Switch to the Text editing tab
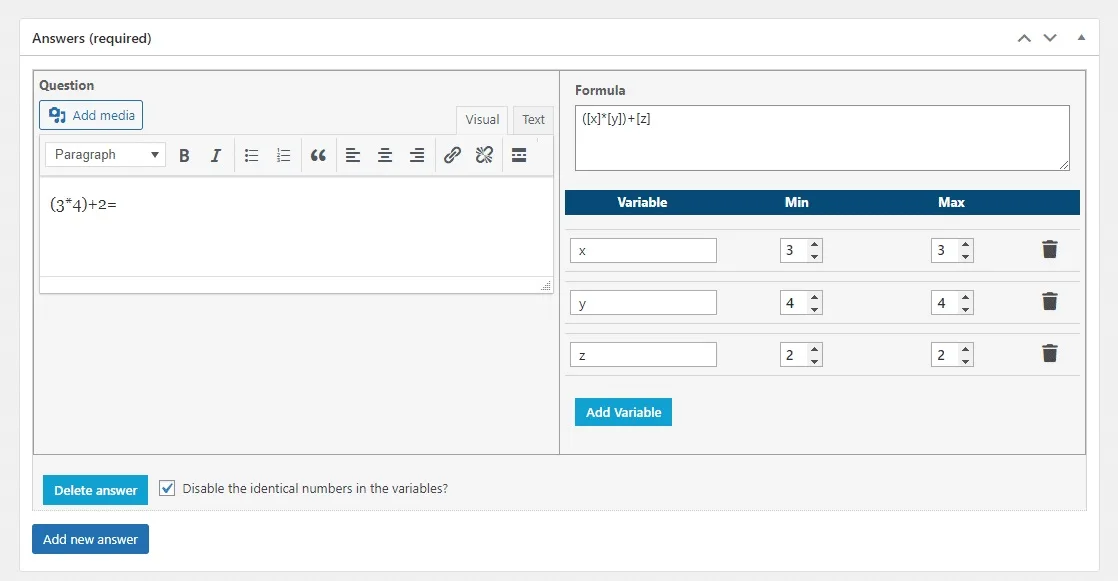Viewport: 1118px width, 581px height. (x=532, y=119)
